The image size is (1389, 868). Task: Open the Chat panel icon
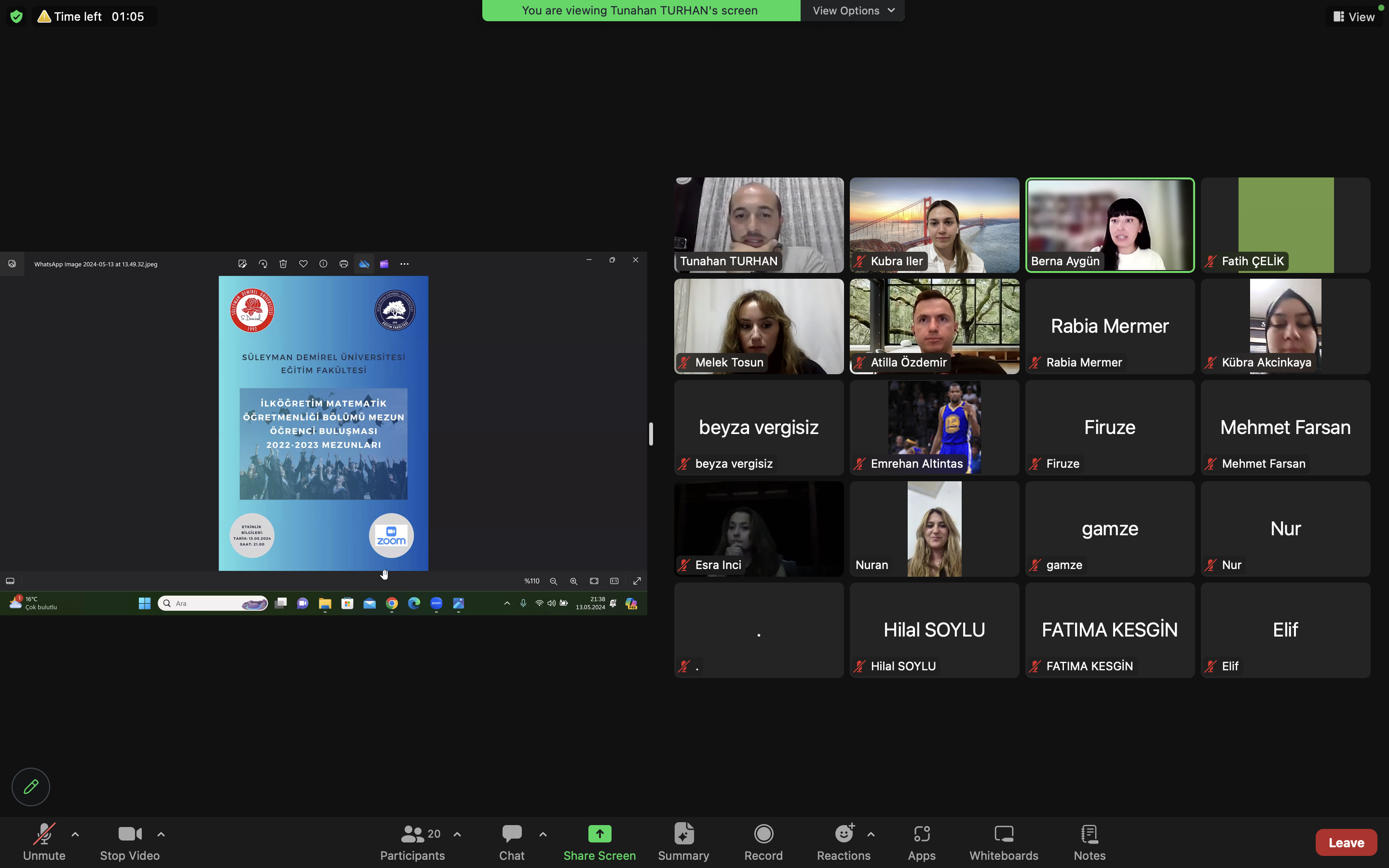(x=511, y=834)
